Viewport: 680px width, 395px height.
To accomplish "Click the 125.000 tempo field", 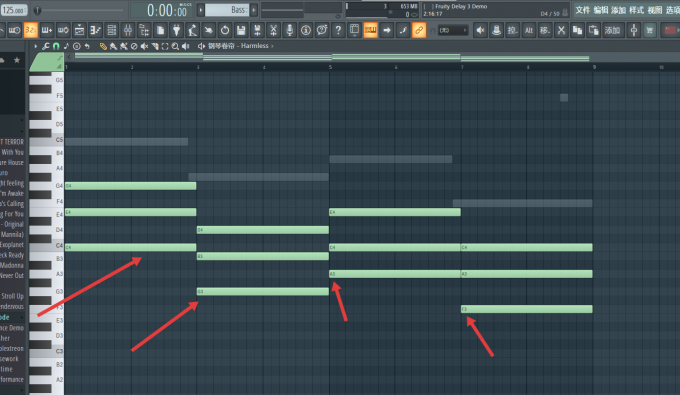I will click(14, 10).
